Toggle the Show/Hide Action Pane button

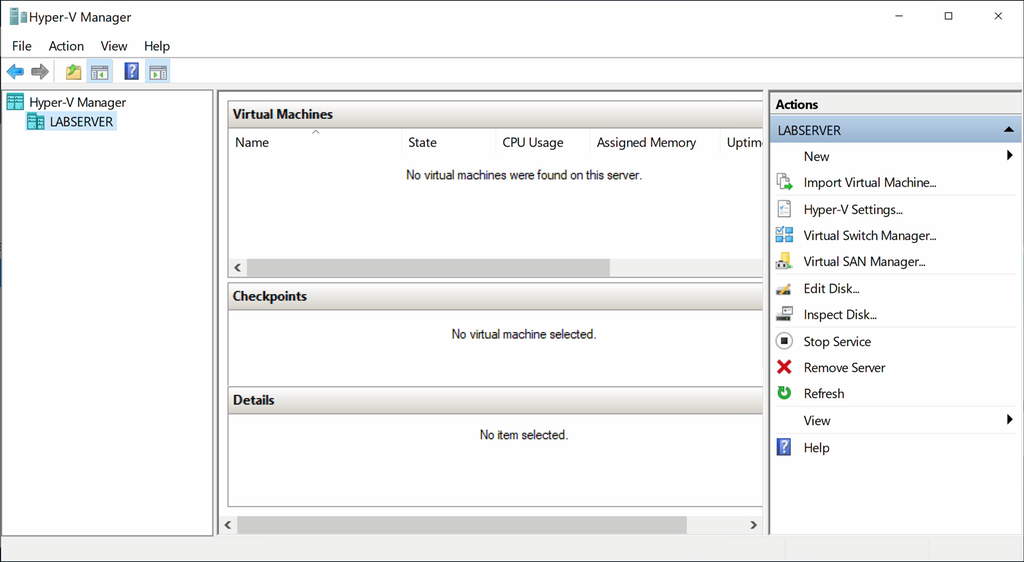pos(157,72)
